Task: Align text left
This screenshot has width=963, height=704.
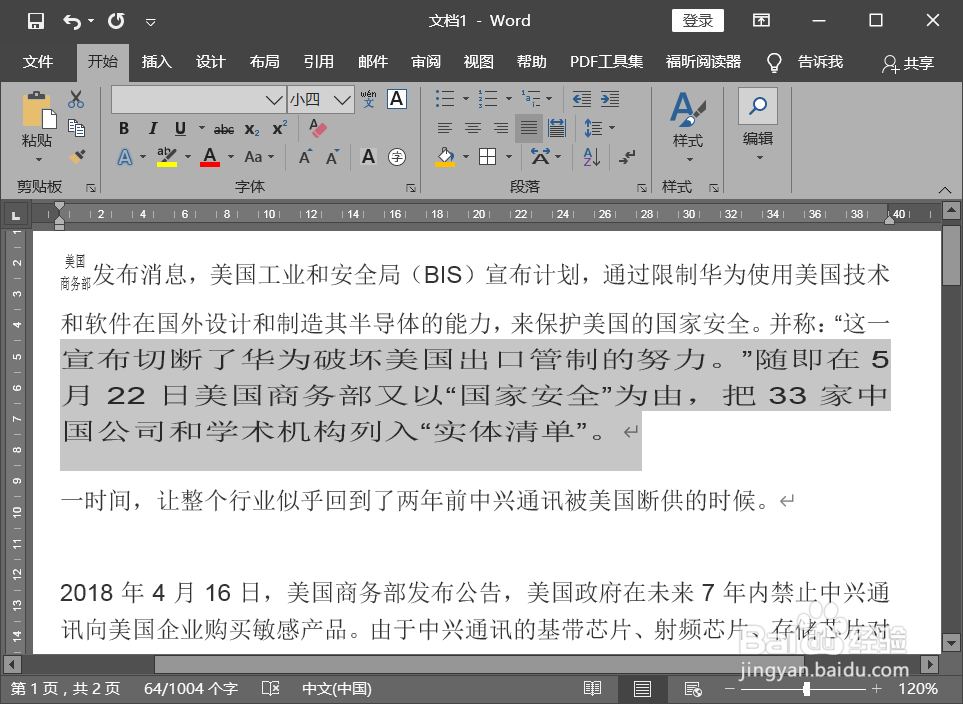Action: pos(445,128)
